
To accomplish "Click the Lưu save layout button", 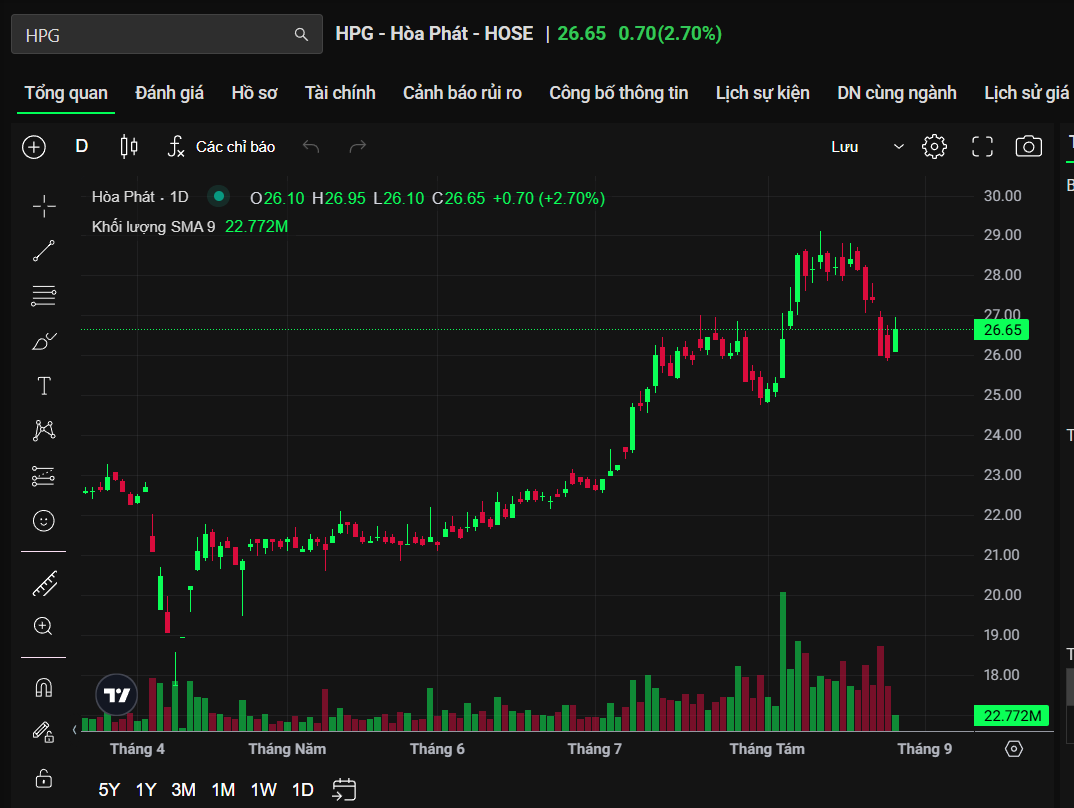I will [845, 147].
